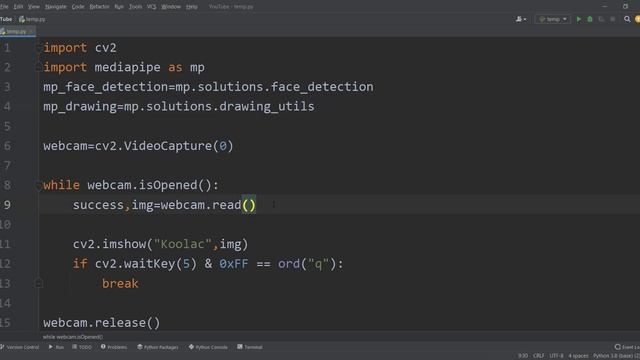The width and height of the screenshot is (640, 360).
Task: Click mediapipe in the second import line
Action: pyautogui.click(x=127, y=67)
